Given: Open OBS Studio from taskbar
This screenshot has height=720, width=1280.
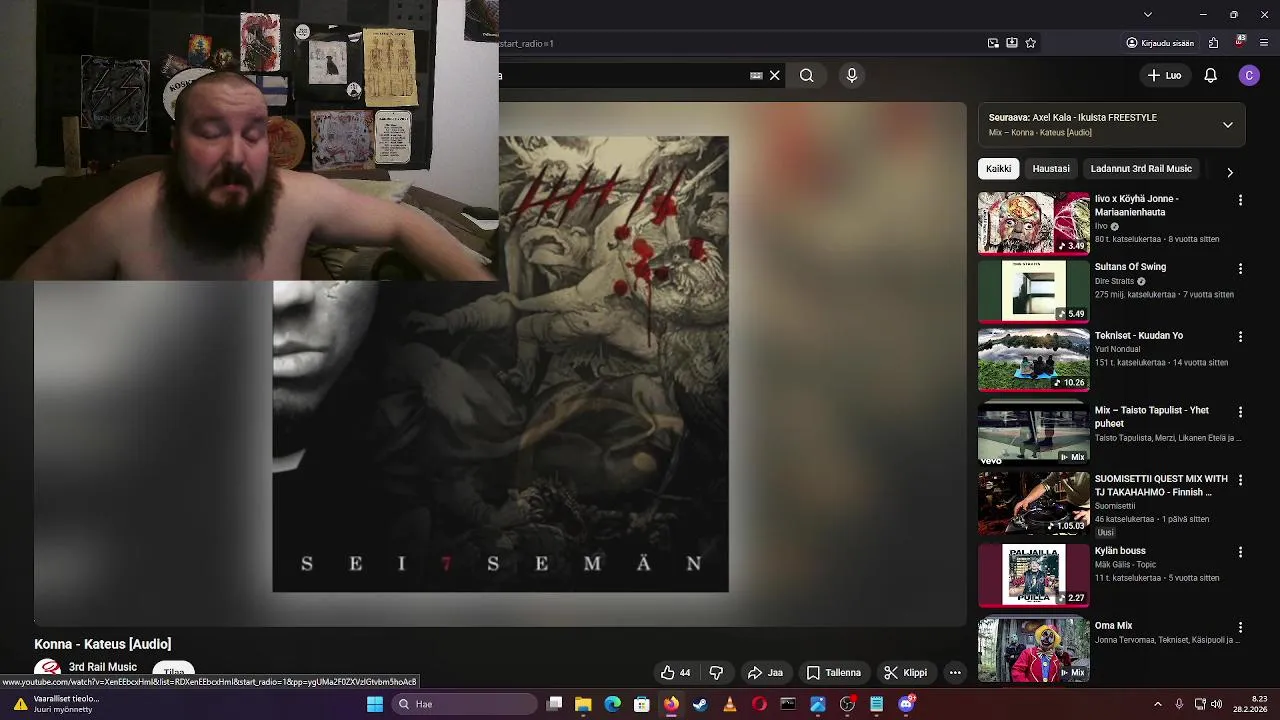Looking at the screenshot, I should pos(847,704).
